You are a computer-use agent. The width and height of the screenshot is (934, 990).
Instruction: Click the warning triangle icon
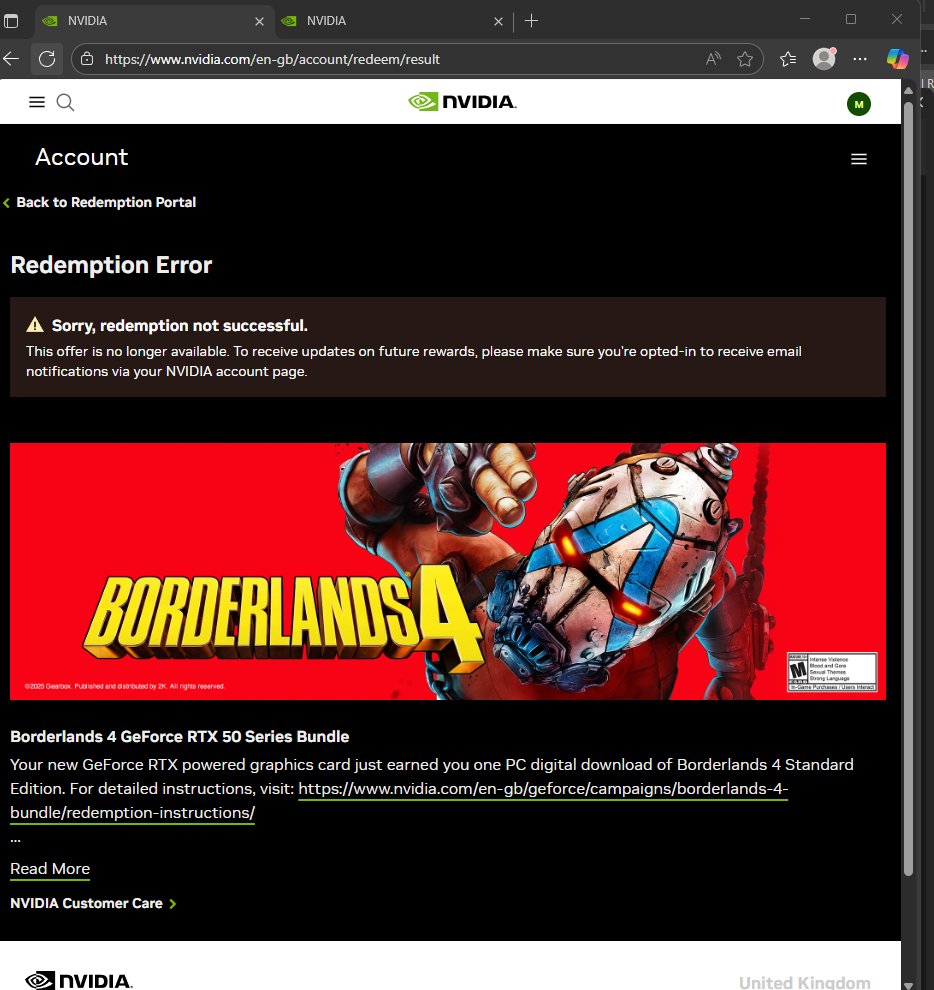pyautogui.click(x=35, y=325)
